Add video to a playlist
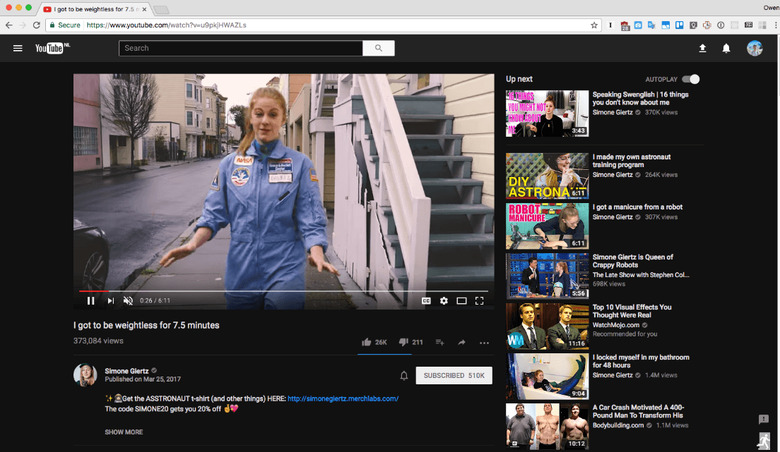The width and height of the screenshot is (780, 452). pyautogui.click(x=440, y=342)
